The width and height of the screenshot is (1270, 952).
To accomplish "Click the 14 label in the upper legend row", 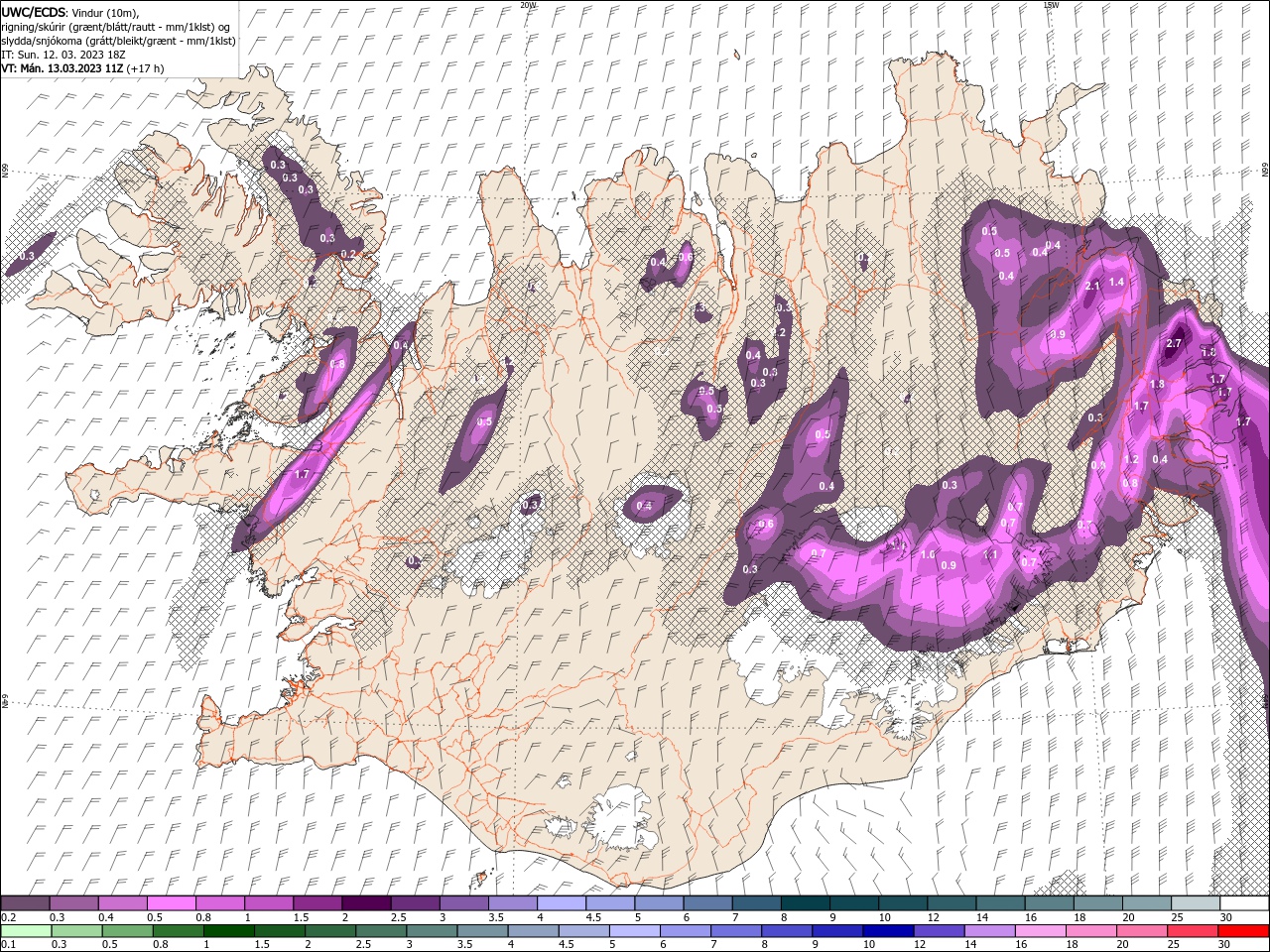I will (x=981, y=917).
